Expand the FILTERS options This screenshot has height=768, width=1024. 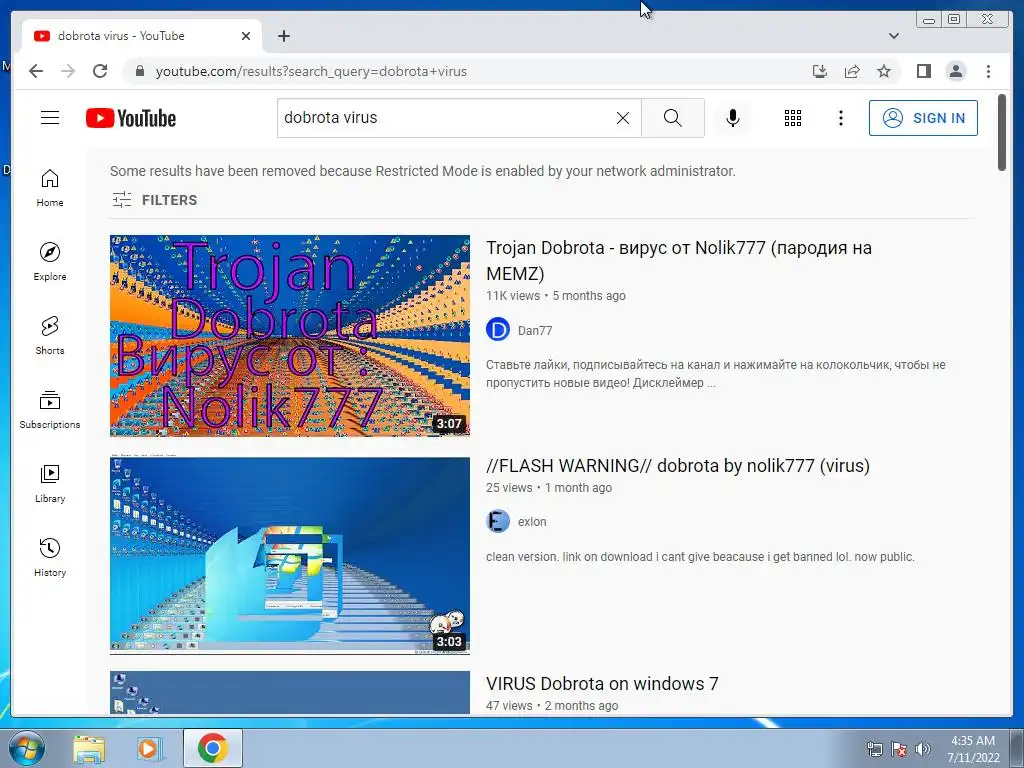coord(155,200)
